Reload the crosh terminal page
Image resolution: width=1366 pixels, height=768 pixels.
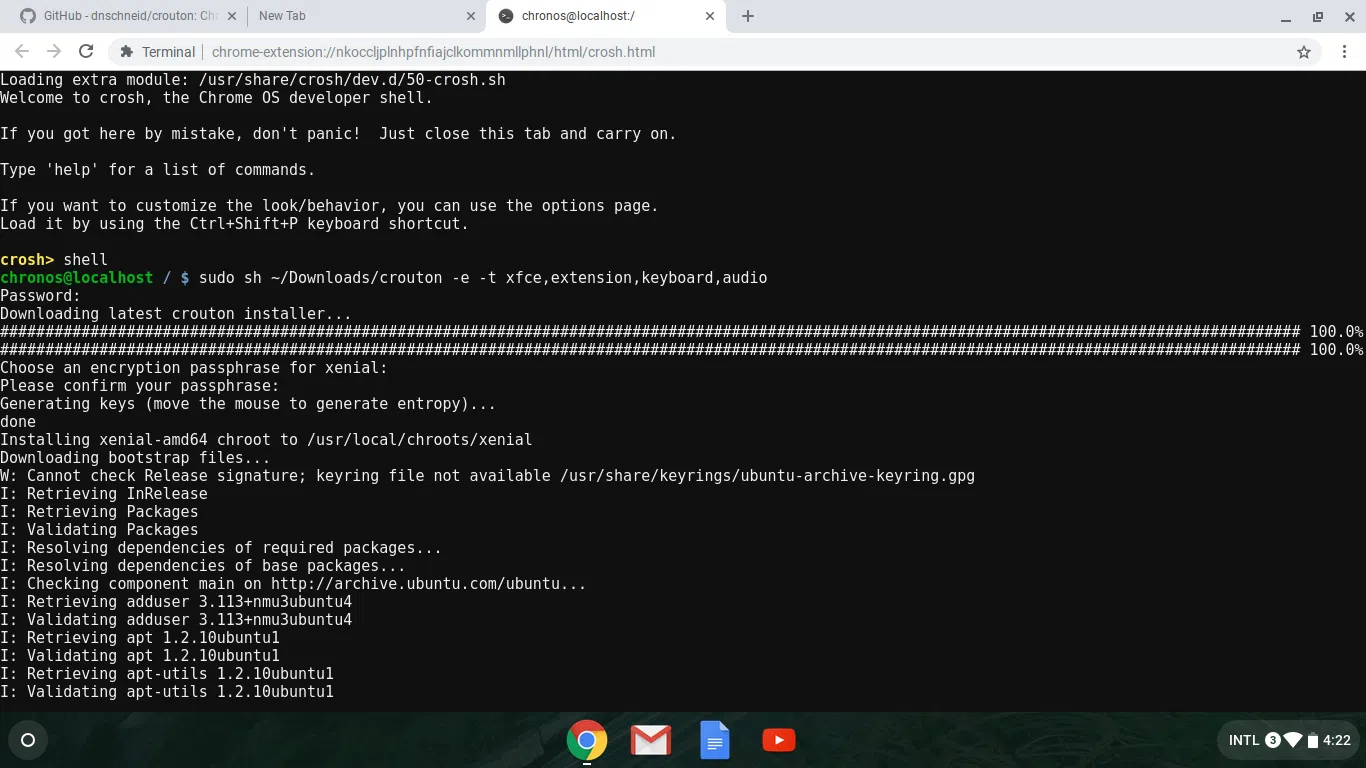(86, 52)
